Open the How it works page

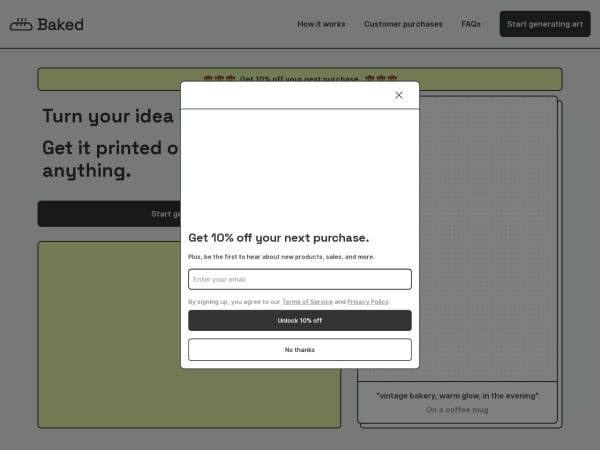tap(321, 24)
